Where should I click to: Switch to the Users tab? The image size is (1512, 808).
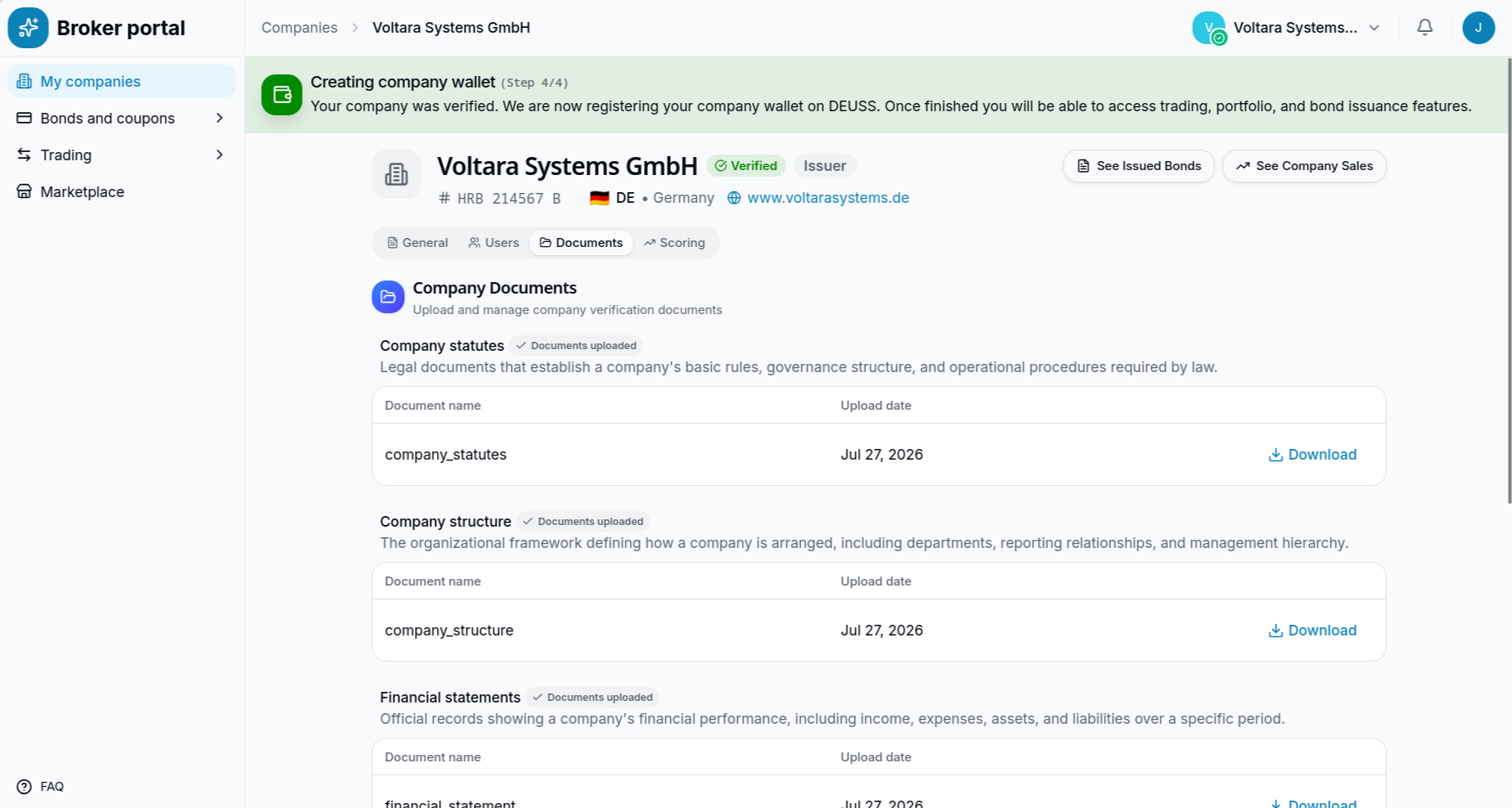point(493,243)
